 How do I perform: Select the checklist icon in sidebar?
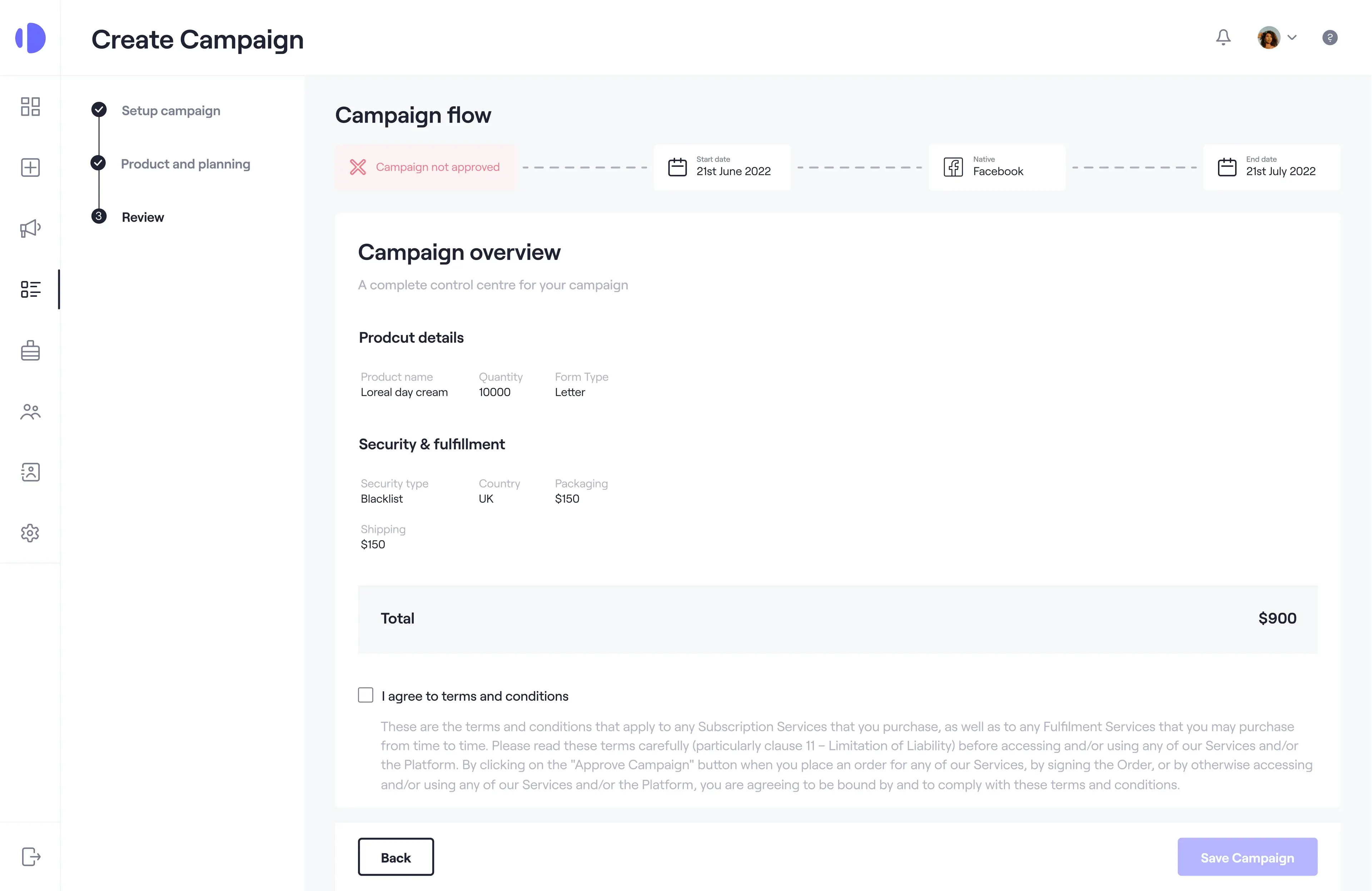click(30, 289)
